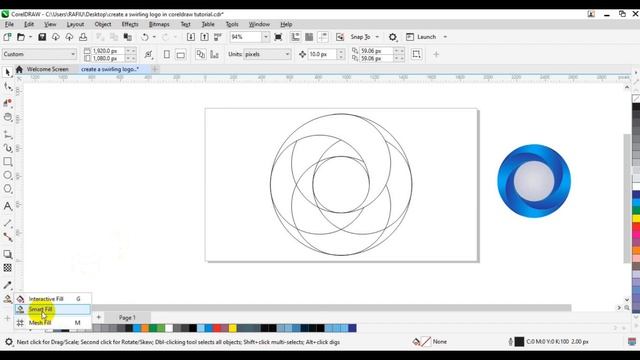Choose Mesh Fill from the flyout
The width and height of the screenshot is (640, 360).
[52, 323]
